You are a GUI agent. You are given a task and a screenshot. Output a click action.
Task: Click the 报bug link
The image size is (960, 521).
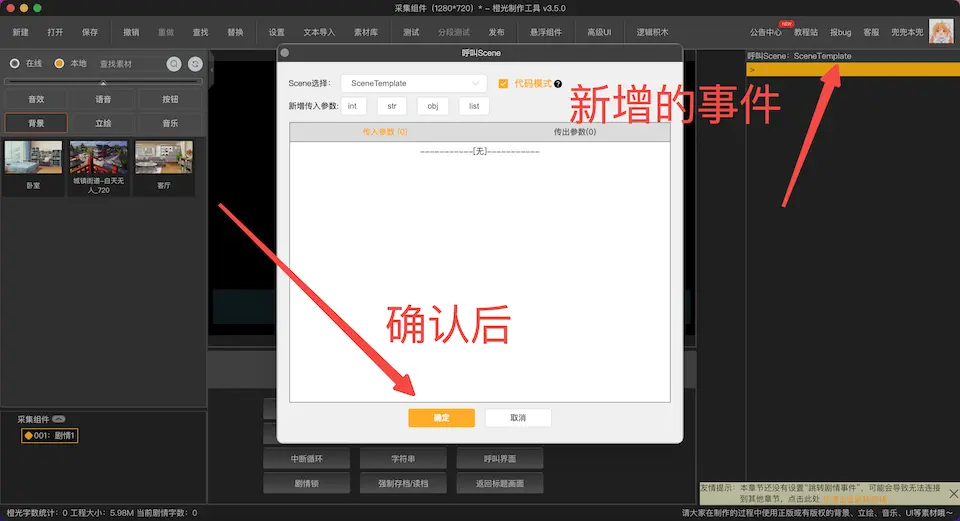coord(841,32)
